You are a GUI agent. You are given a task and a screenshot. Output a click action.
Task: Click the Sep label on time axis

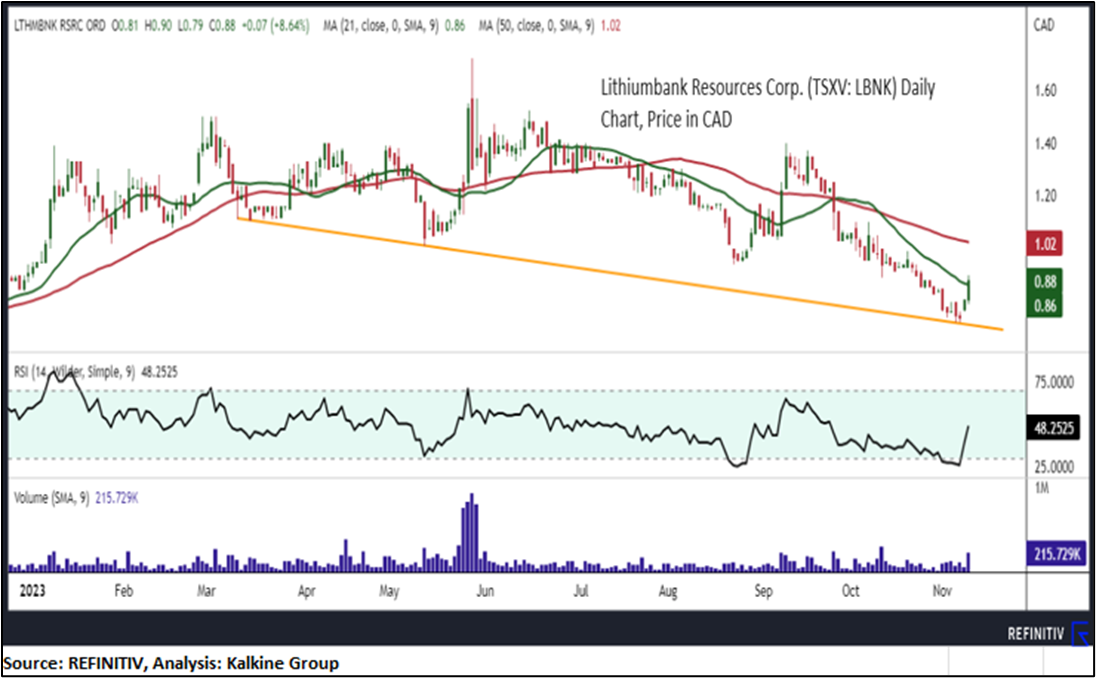[763, 591]
